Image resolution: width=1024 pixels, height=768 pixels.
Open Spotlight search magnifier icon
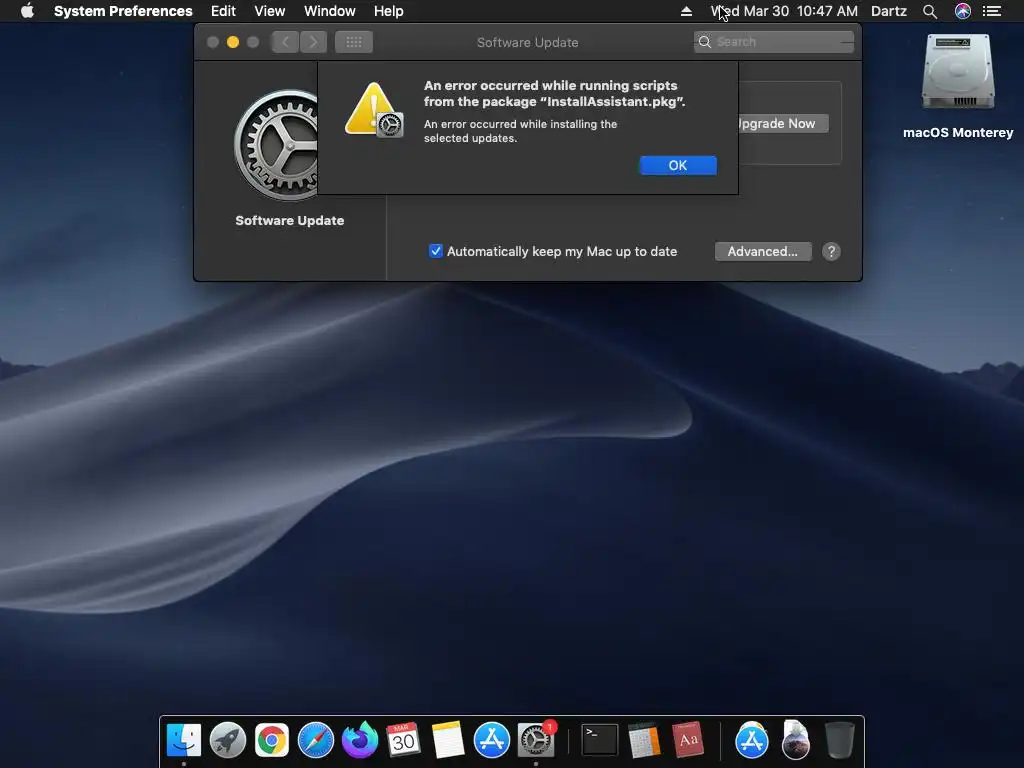click(x=930, y=11)
